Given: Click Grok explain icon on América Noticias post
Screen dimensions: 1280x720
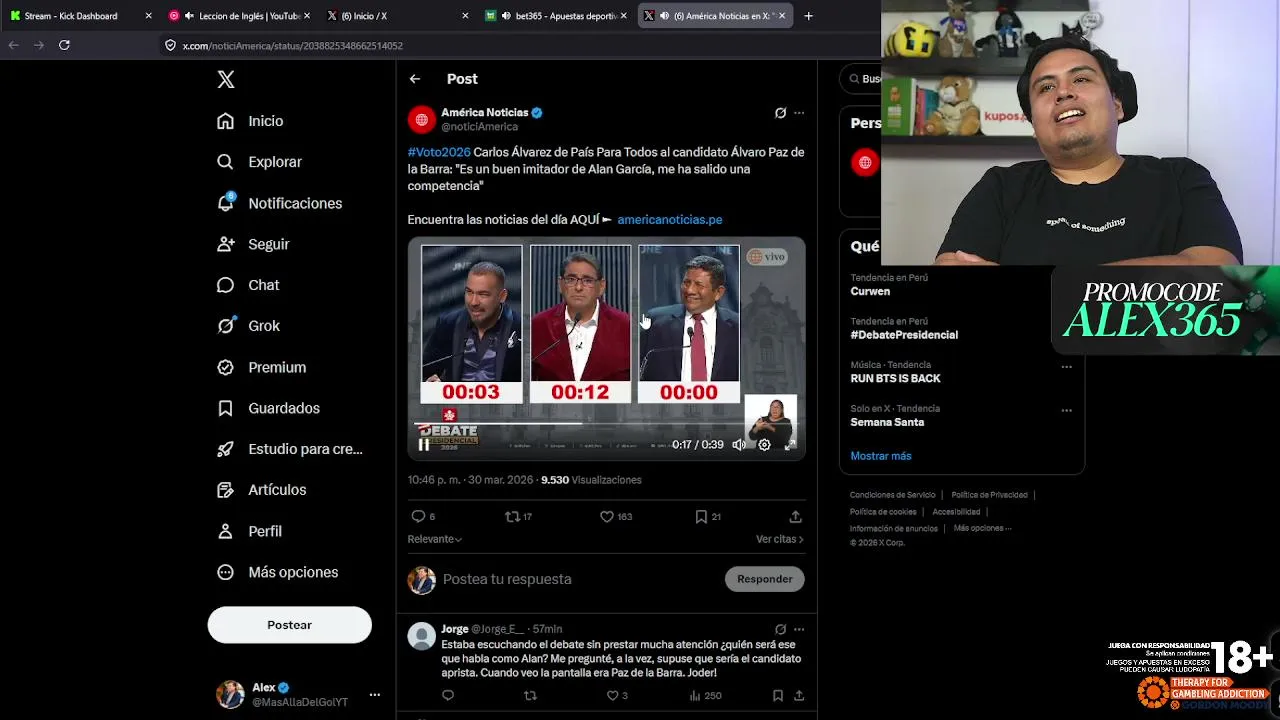Looking at the screenshot, I should [780, 113].
